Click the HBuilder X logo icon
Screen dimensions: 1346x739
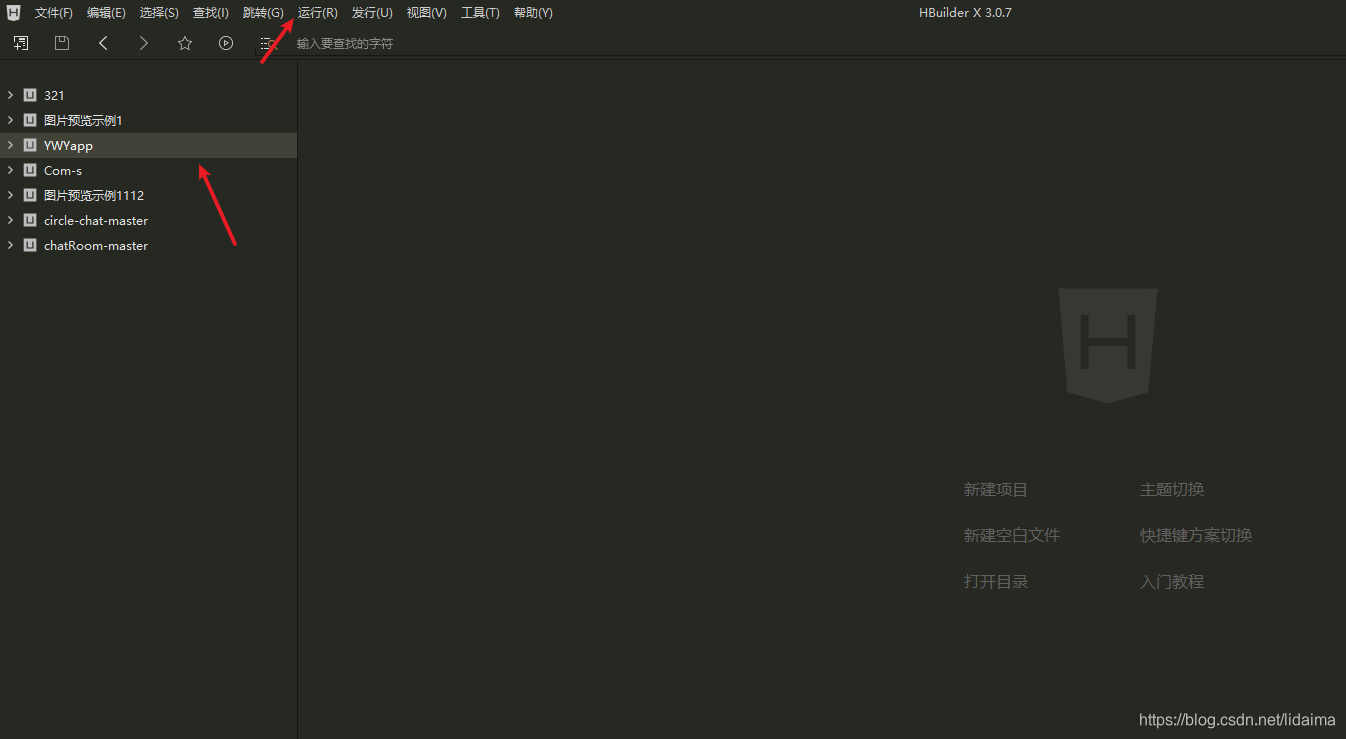coord(13,13)
